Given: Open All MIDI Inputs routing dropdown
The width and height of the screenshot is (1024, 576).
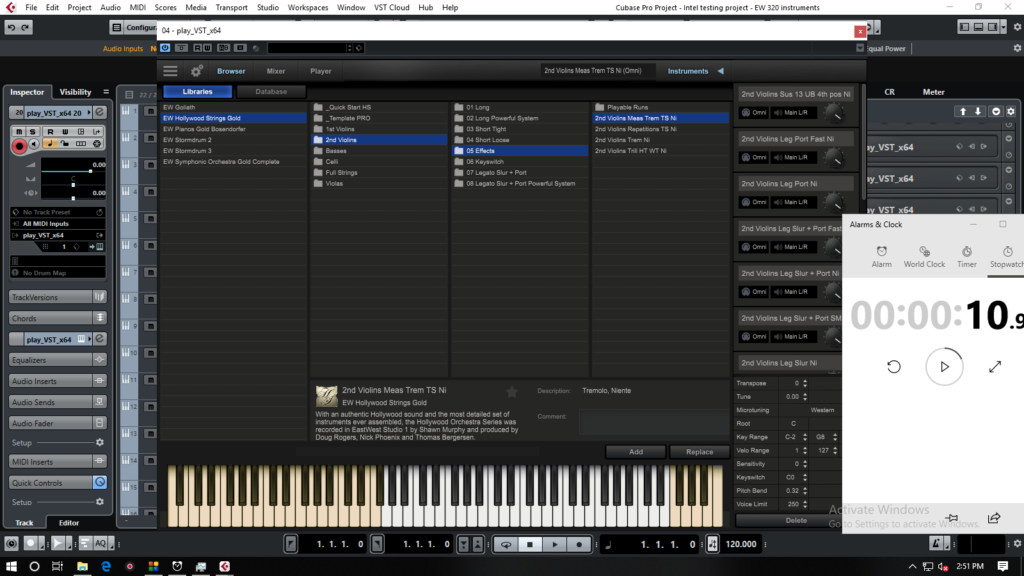Looking at the screenshot, I should pyautogui.click(x=57, y=223).
